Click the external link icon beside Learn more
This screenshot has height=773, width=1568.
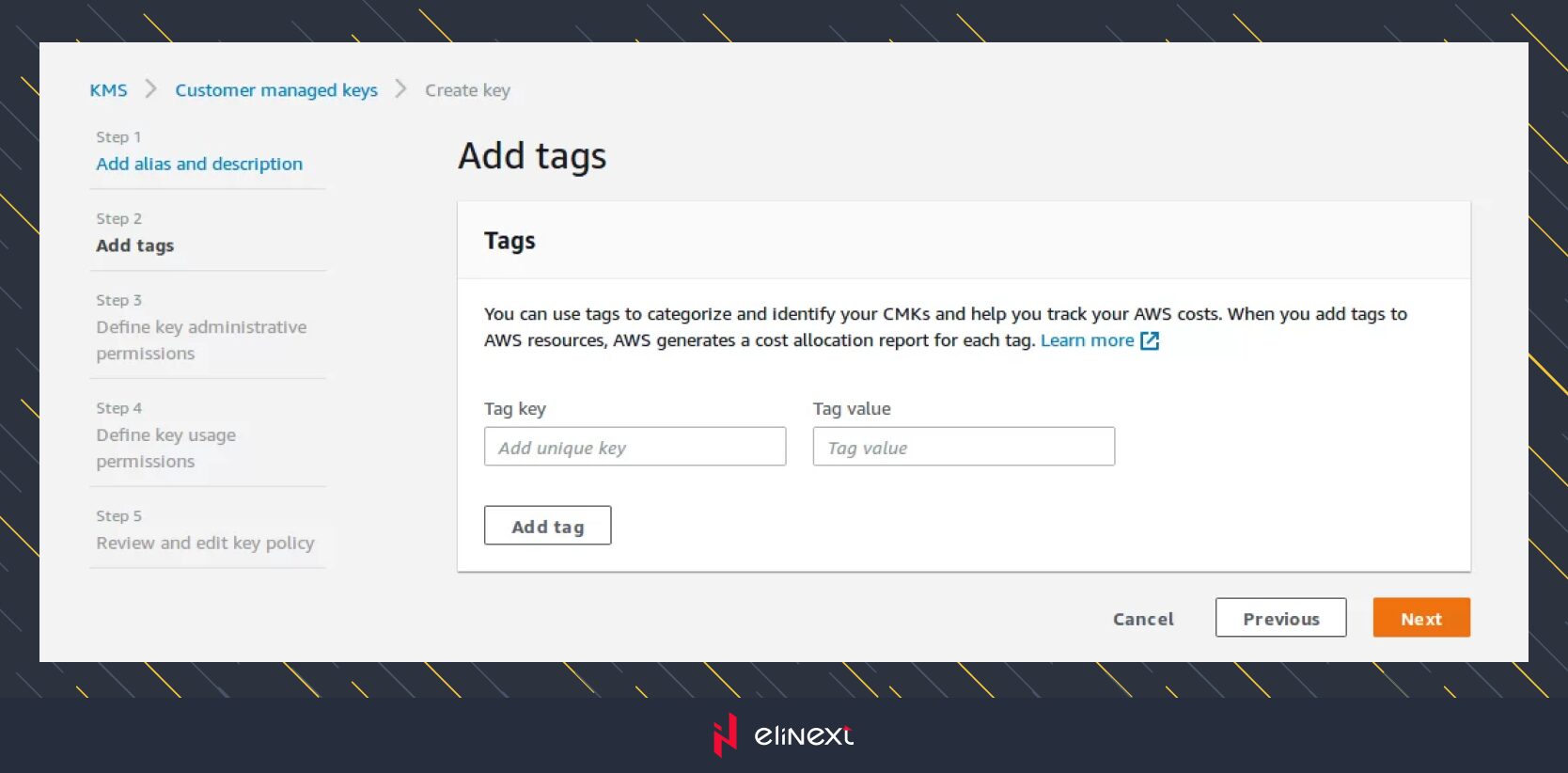coord(1149,340)
